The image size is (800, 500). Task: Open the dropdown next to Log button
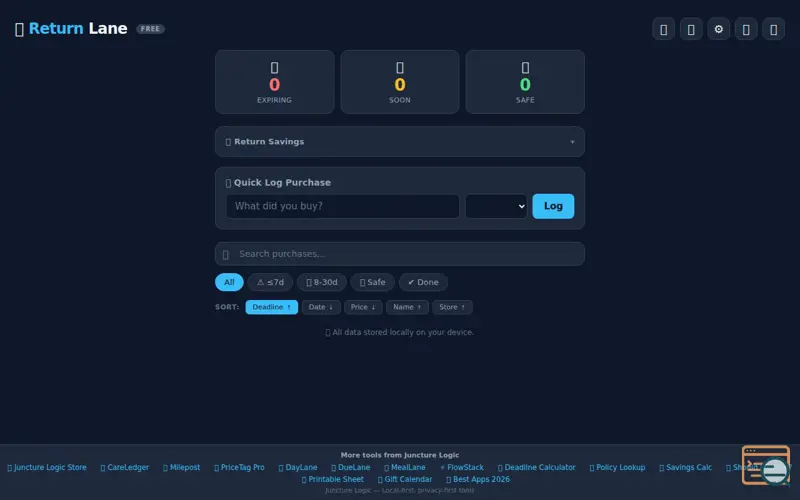[x=496, y=206]
